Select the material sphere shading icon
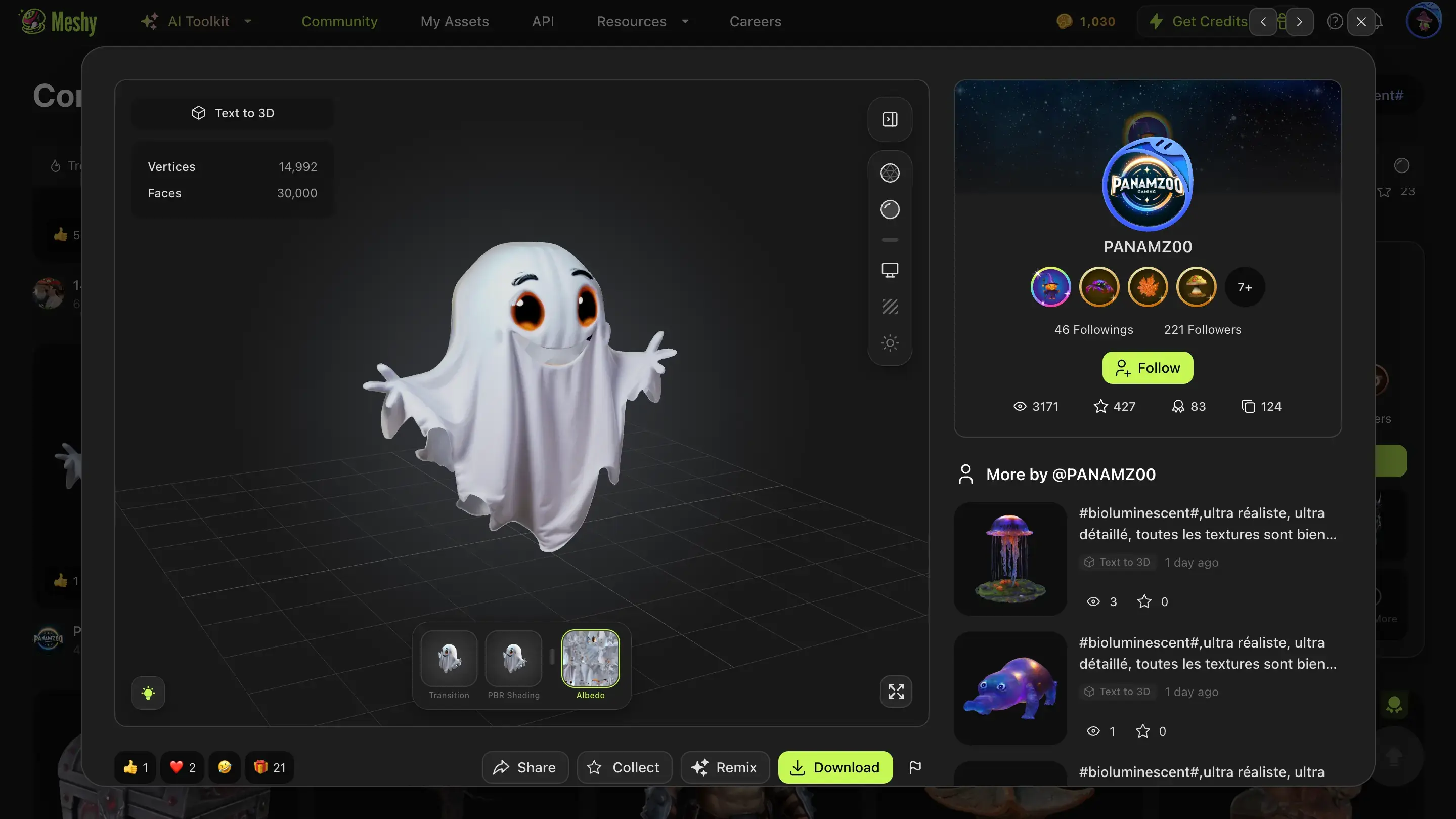Viewport: 1456px width, 819px height. coord(890,209)
